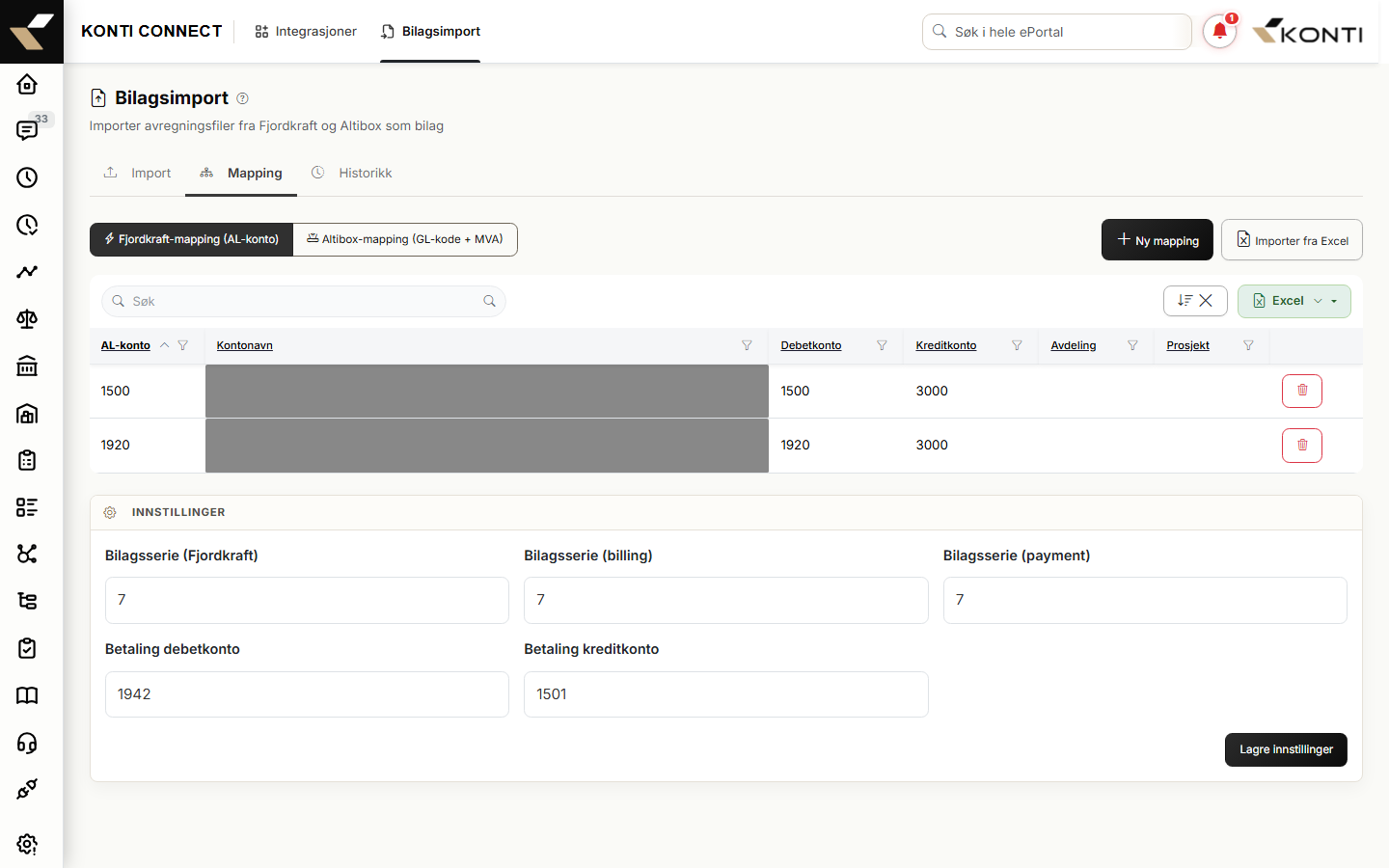
Task: Select the Mapping tab
Action: tap(241, 173)
